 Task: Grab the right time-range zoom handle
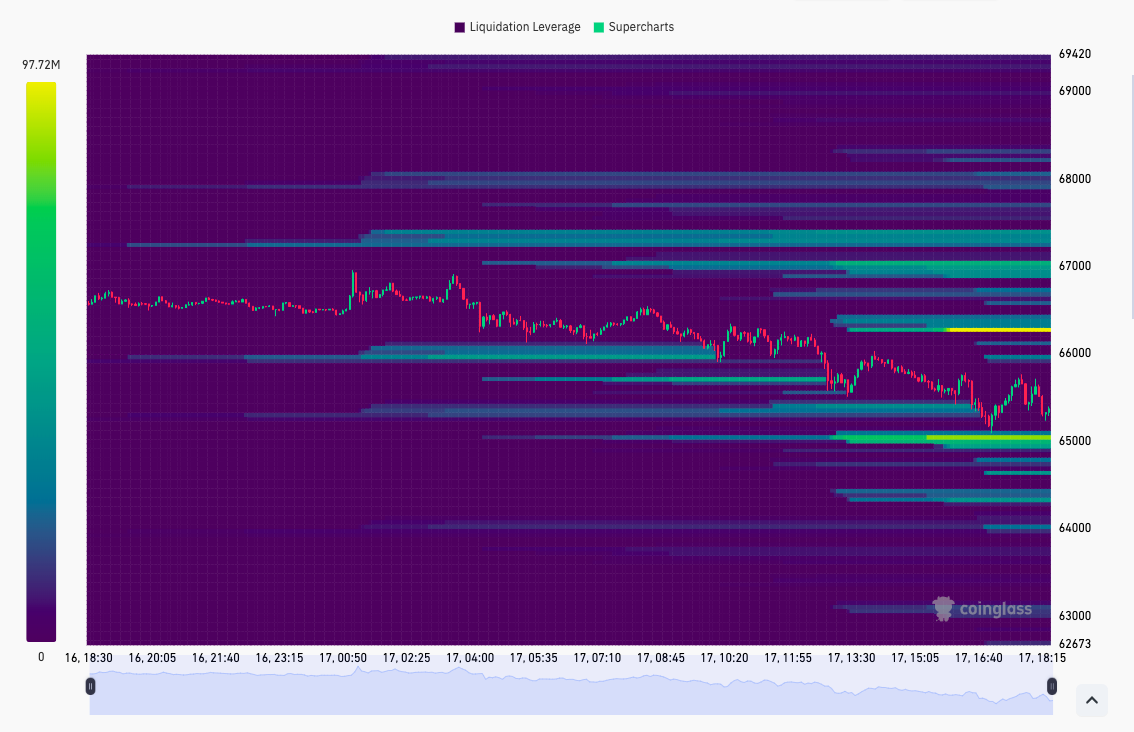pyautogui.click(x=1051, y=686)
